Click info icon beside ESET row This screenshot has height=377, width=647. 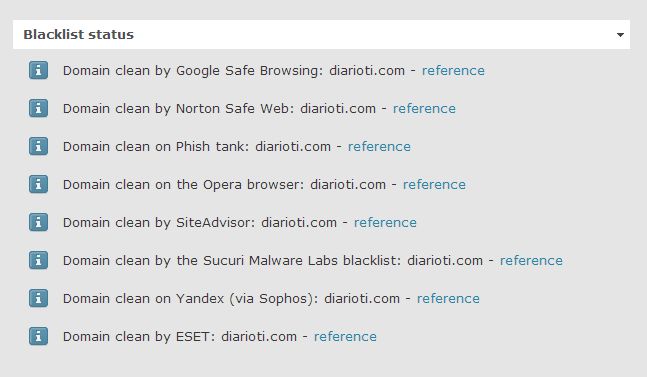(38, 336)
